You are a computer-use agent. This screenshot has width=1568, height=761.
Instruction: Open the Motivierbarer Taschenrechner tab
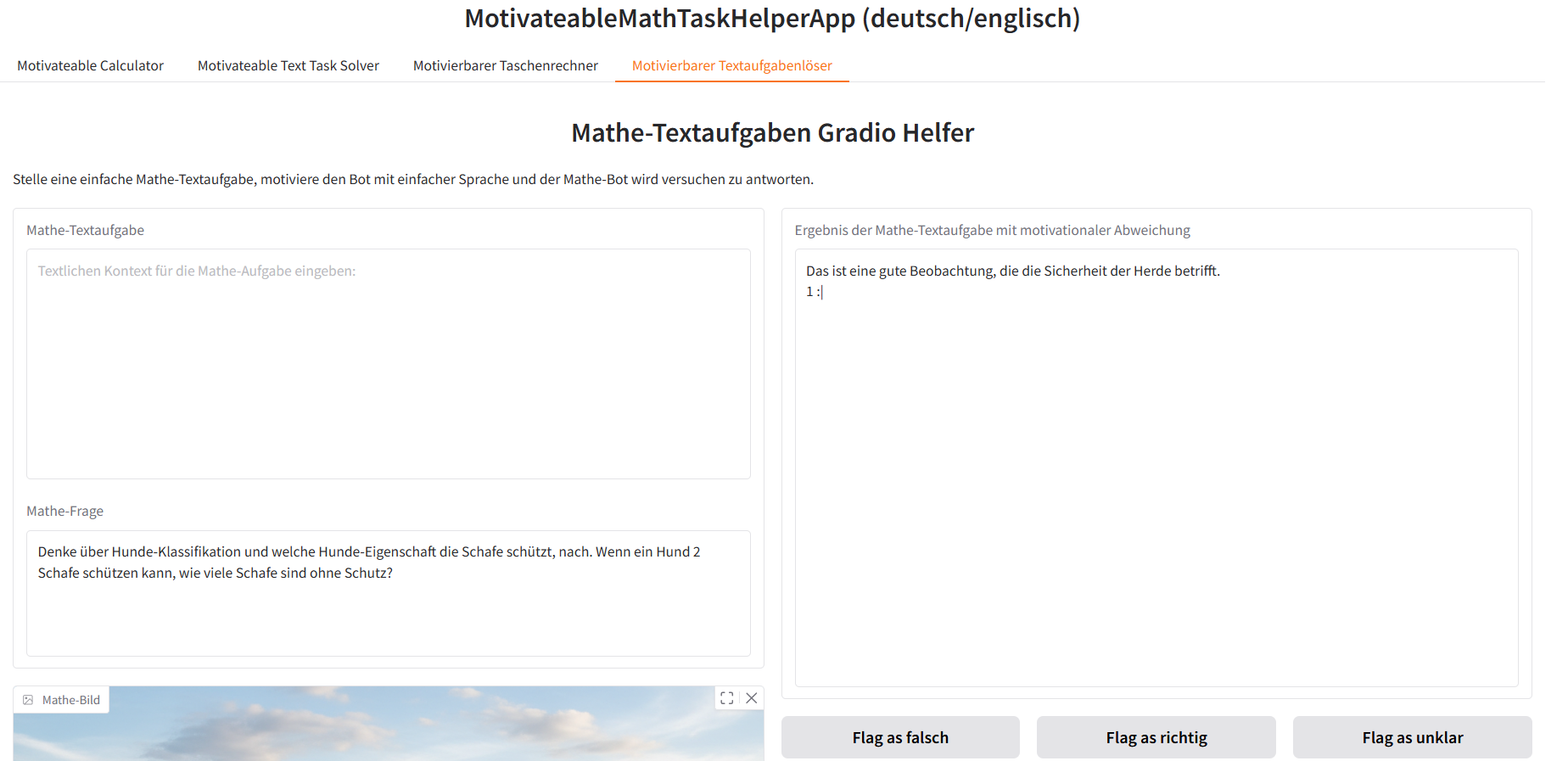point(505,65)
